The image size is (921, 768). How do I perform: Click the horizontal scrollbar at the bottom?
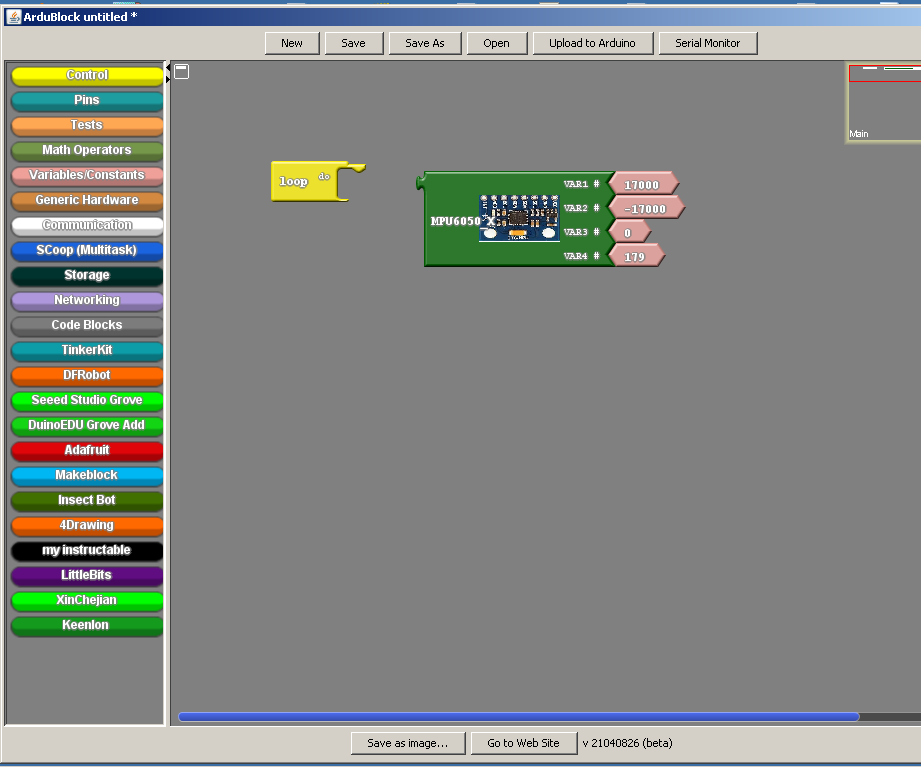click(x=519, y=716)
